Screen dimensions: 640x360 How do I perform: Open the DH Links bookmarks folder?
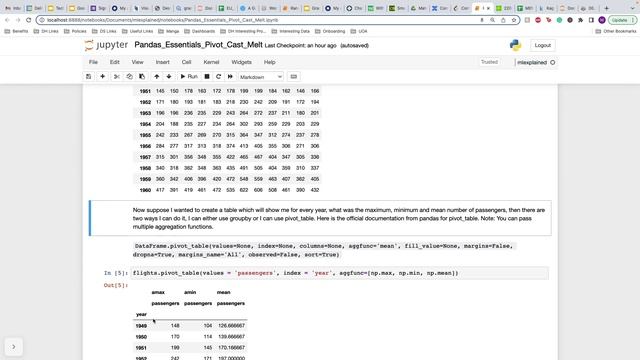click(x=45, y=31)
